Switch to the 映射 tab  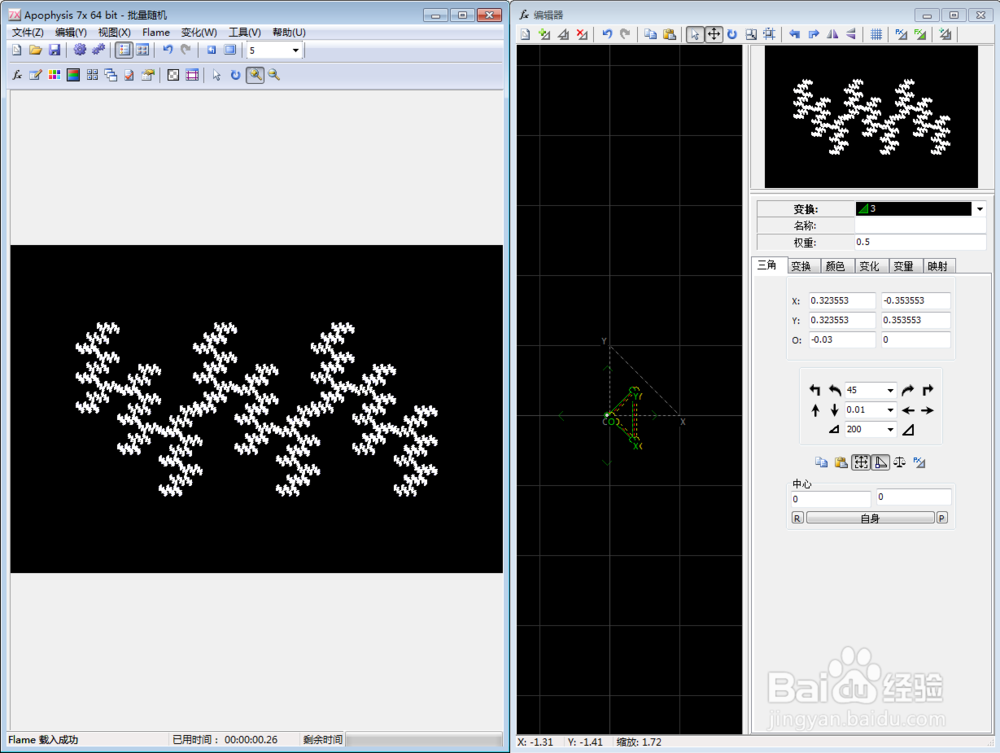[938, 266]
